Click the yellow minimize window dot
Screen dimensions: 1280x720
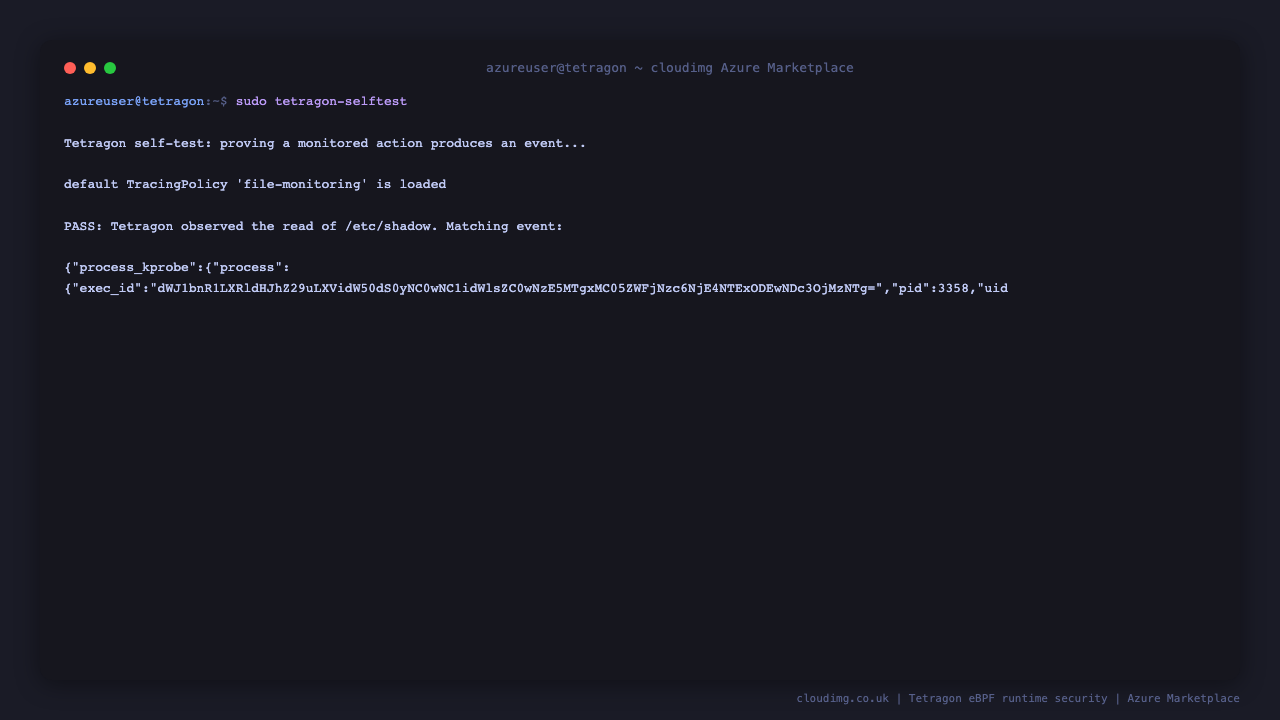[x=90, y=68]
